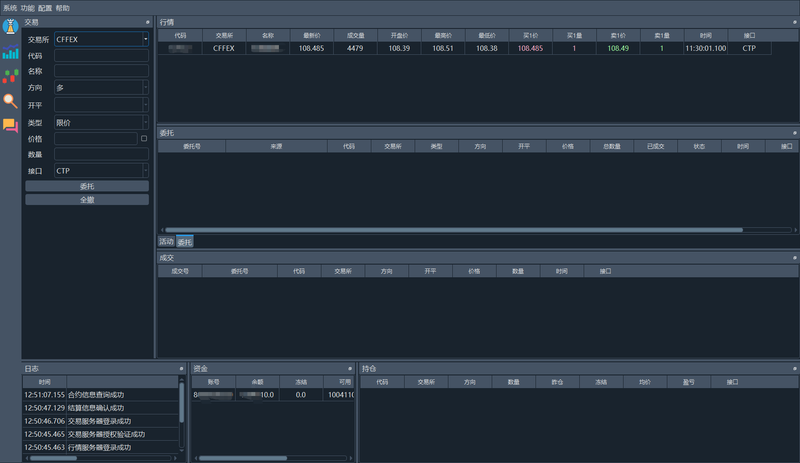Sort 行情 table by 开盘价 column header
The width and height of the screenshot is (800, 463).
399,36
